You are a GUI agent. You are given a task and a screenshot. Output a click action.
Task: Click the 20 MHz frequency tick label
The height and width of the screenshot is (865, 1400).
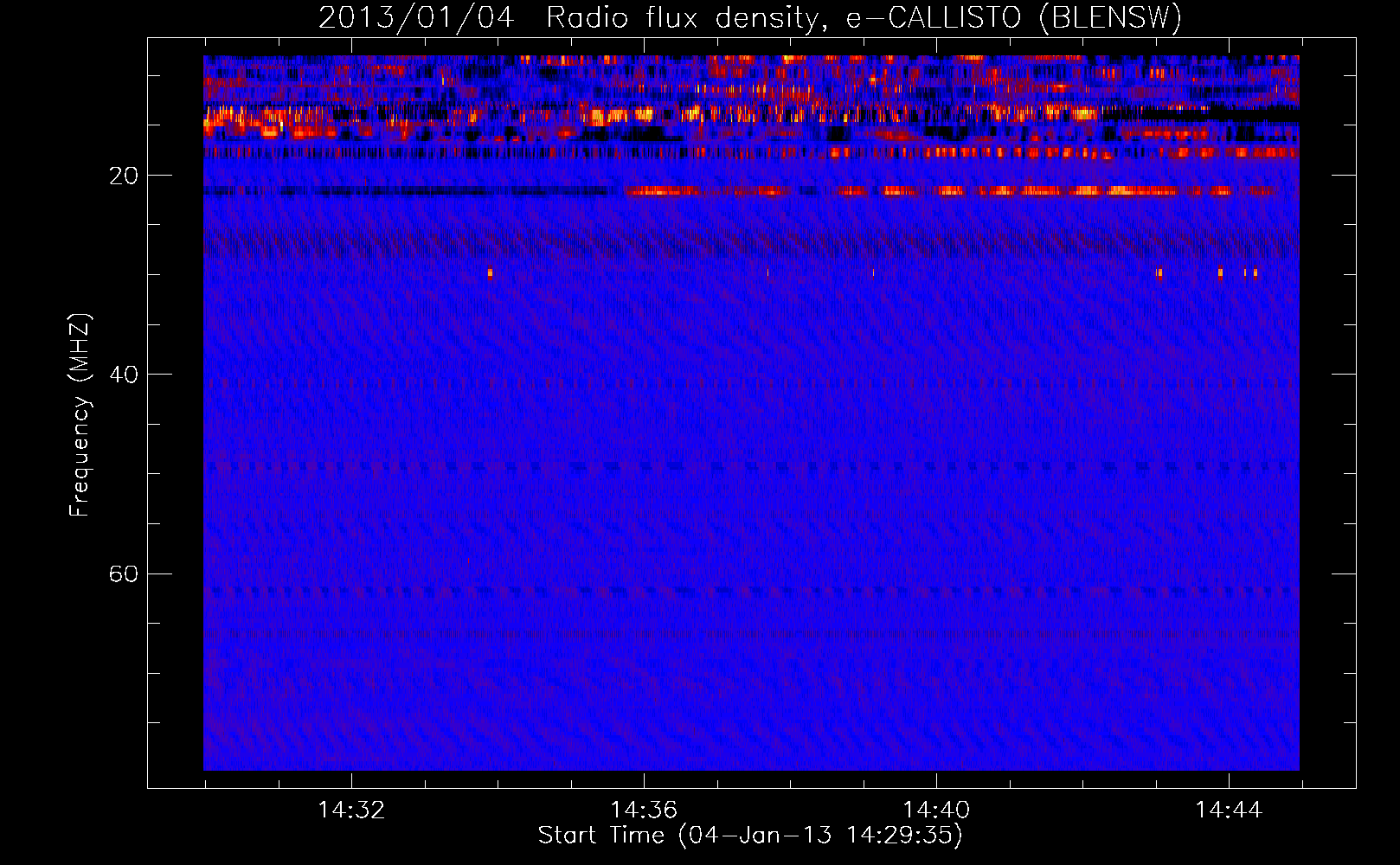pos(124,176)
